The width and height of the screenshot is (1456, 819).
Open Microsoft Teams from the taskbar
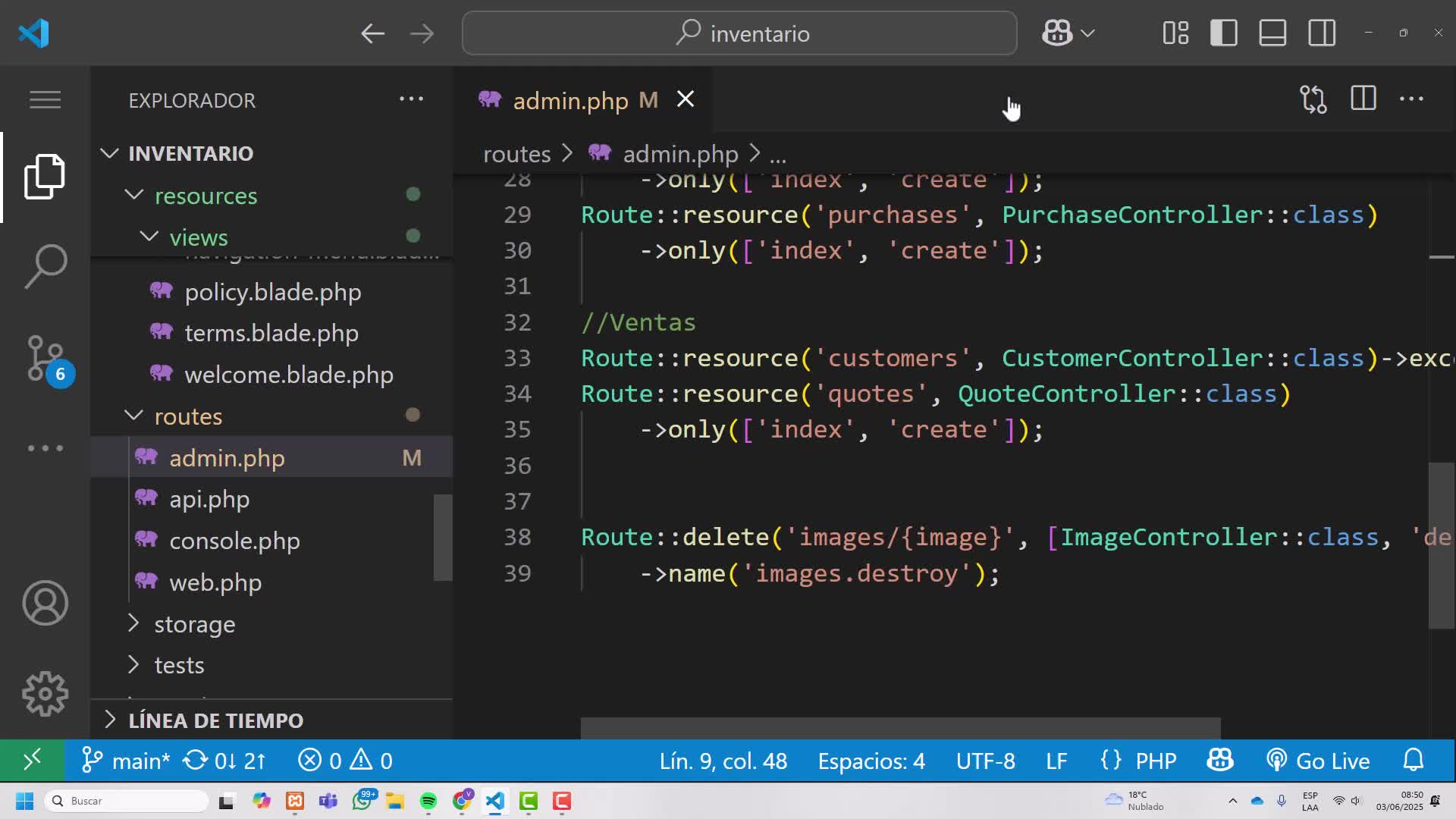[x=328, y=801]
